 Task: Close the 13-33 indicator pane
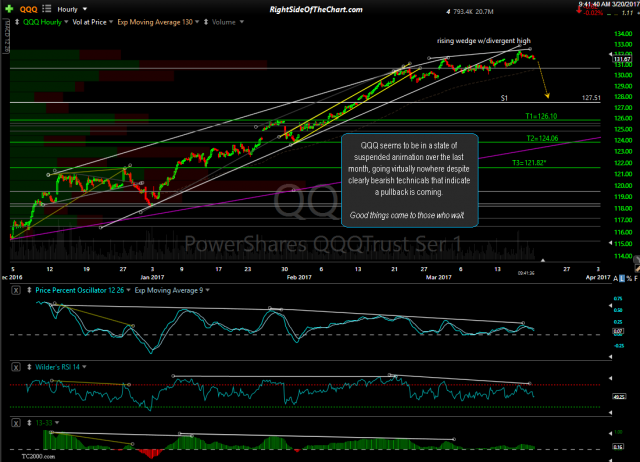pos(16,423)
